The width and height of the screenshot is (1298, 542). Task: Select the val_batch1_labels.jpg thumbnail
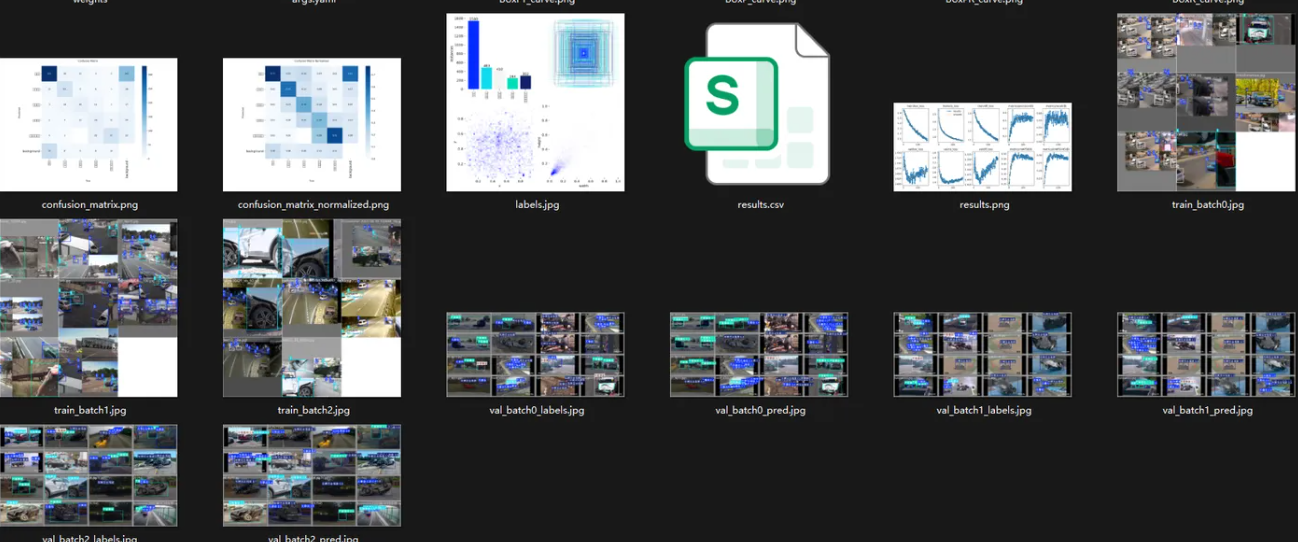click(x=982, y=355)
